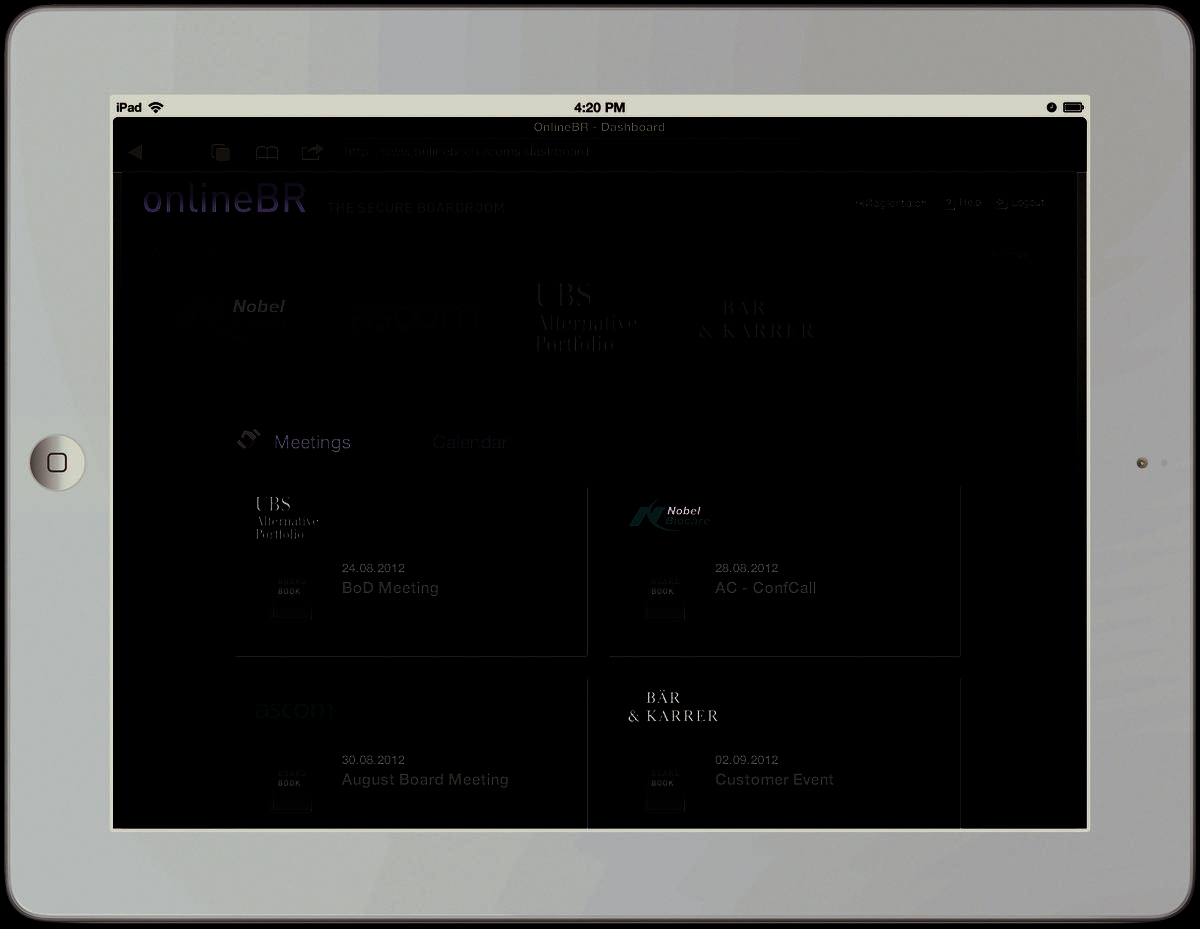Click the date 24.08.2012
Image resolution: width=1200 pixels, height=929 pixels.
click(373, 568)
